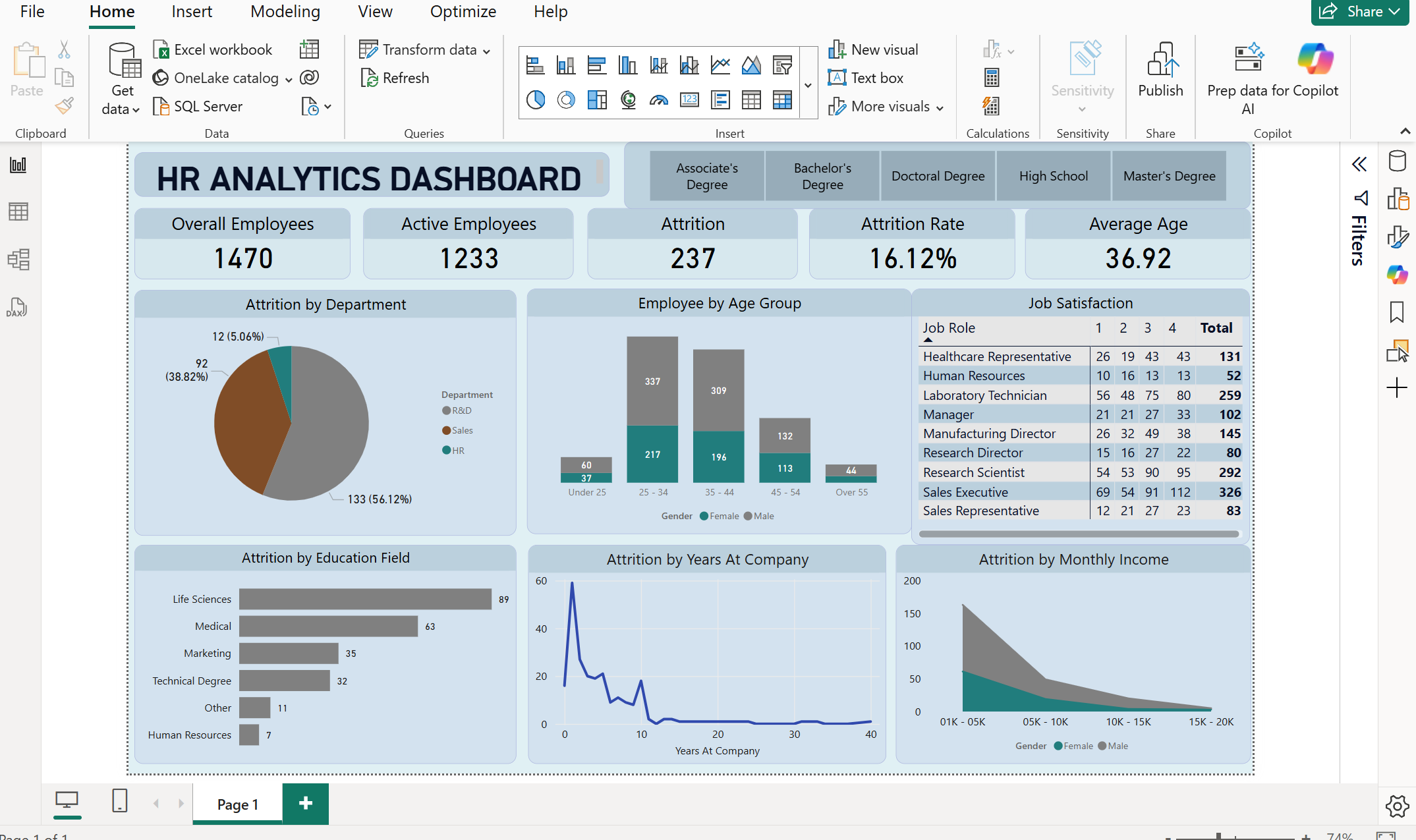
Task: Expand the Transform data dropdown
Action: click(x=486, y=51)
